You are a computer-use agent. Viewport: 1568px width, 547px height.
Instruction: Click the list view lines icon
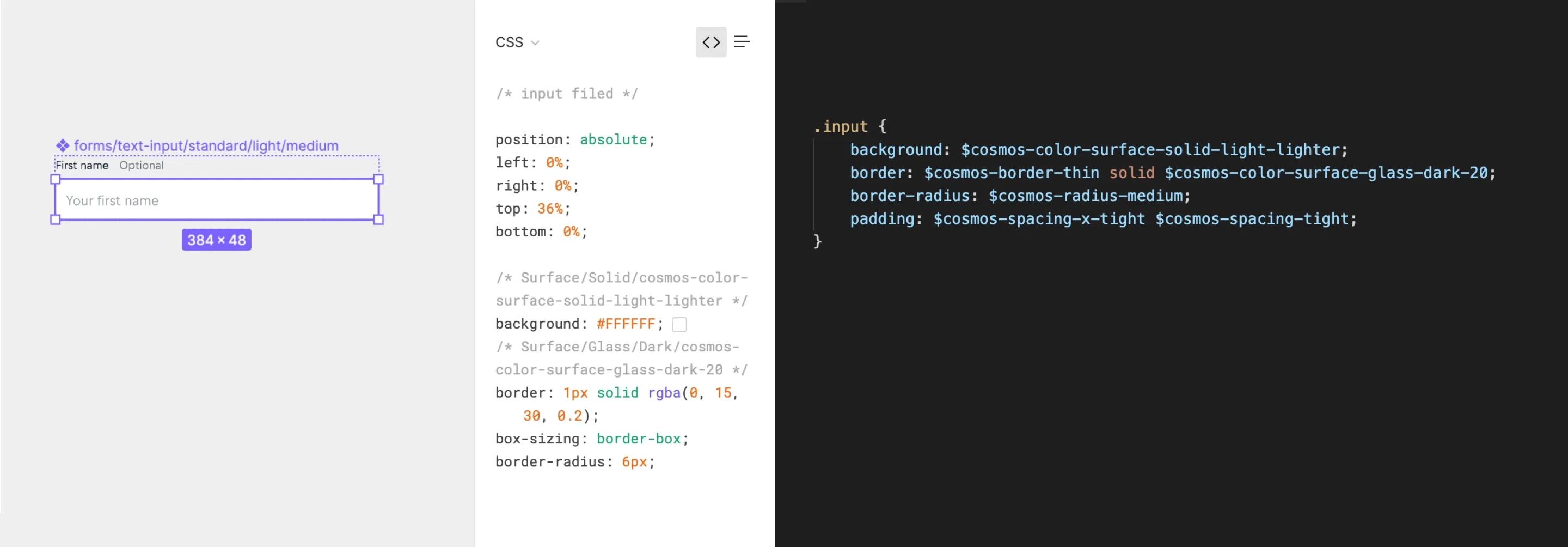[742, 41]
